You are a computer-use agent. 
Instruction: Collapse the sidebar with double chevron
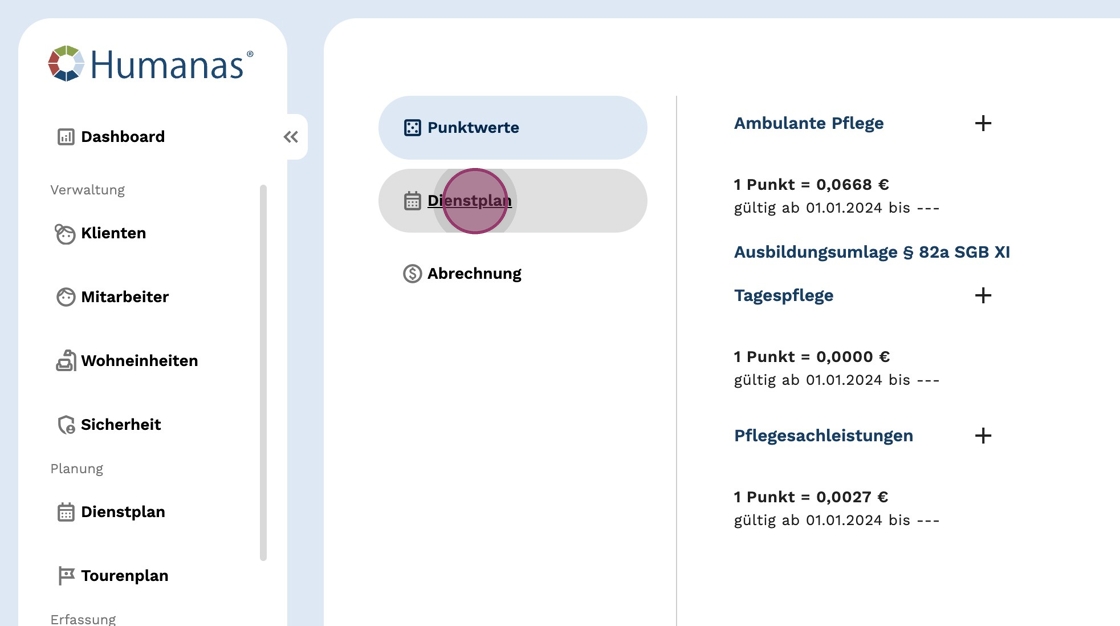pyautogui.click(x=291, y=137)
